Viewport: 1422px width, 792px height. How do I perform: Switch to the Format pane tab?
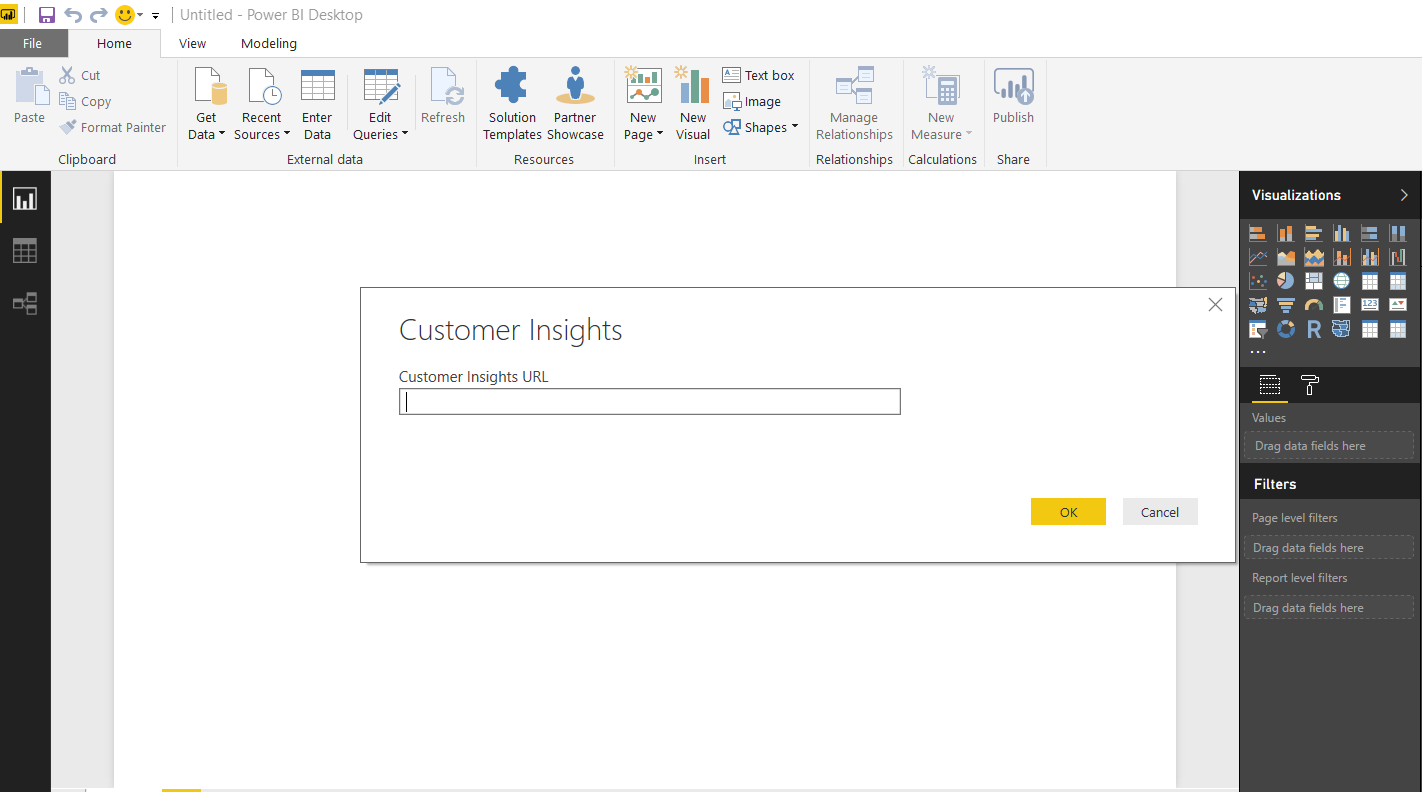click(x=1308, y=385)
